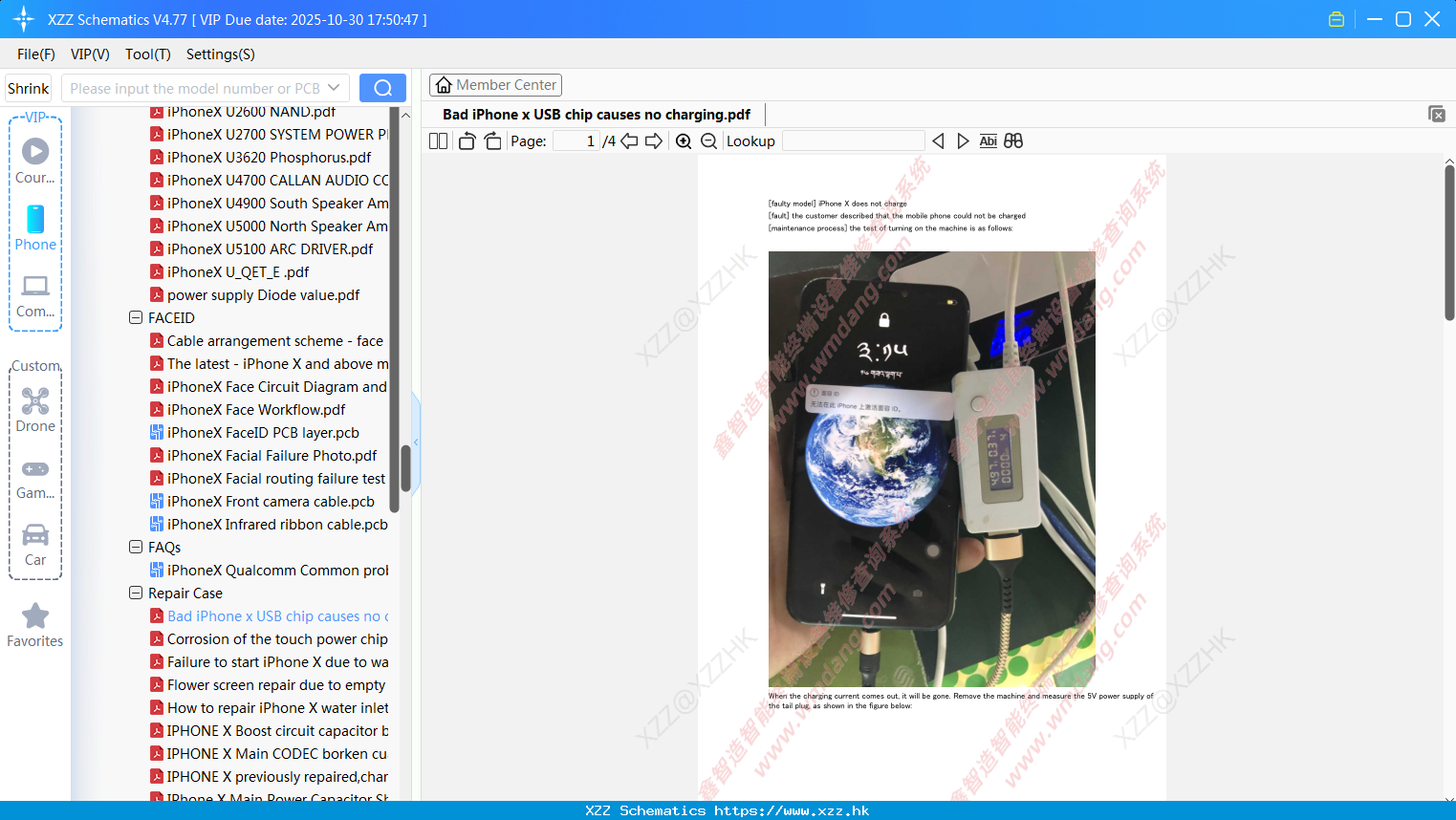Open iPhoneX U5100 ARC DRIVER.pdf
This screenshot has width=1456, height=820.
[x=262, y=249]
